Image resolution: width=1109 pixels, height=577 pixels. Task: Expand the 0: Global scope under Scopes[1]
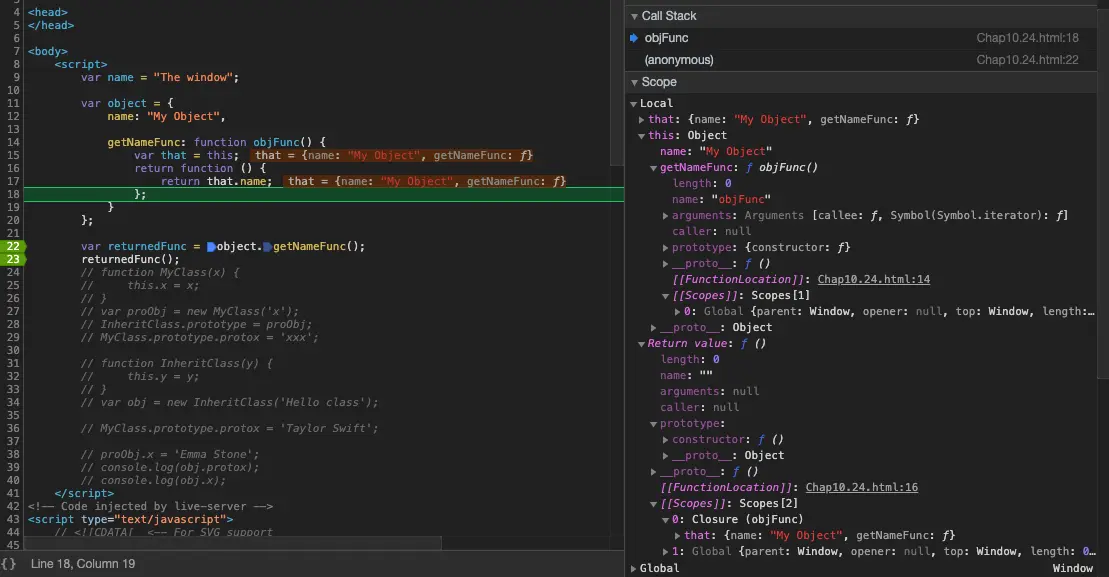(x=678, y=312)
